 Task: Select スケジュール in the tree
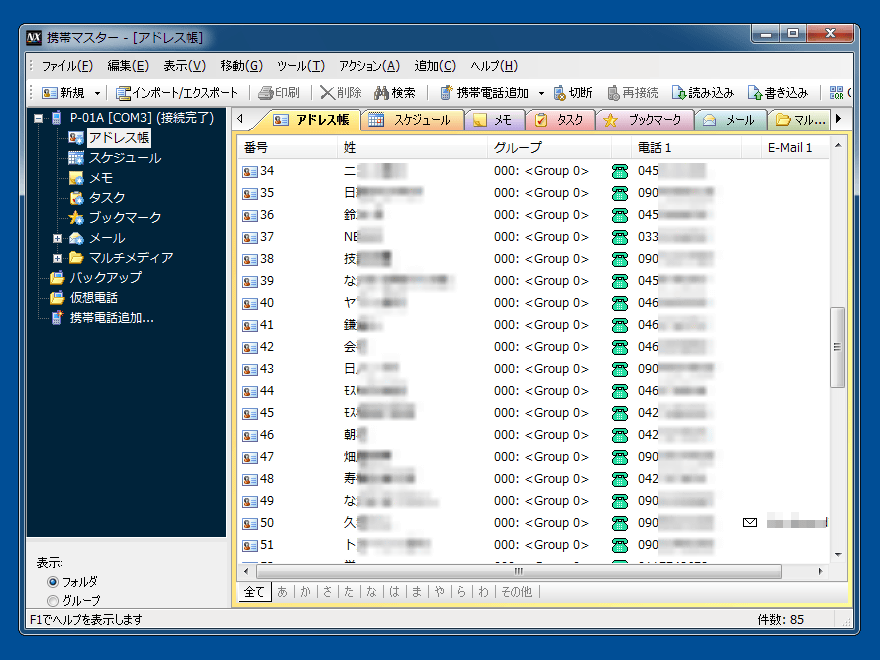[125, 158]
